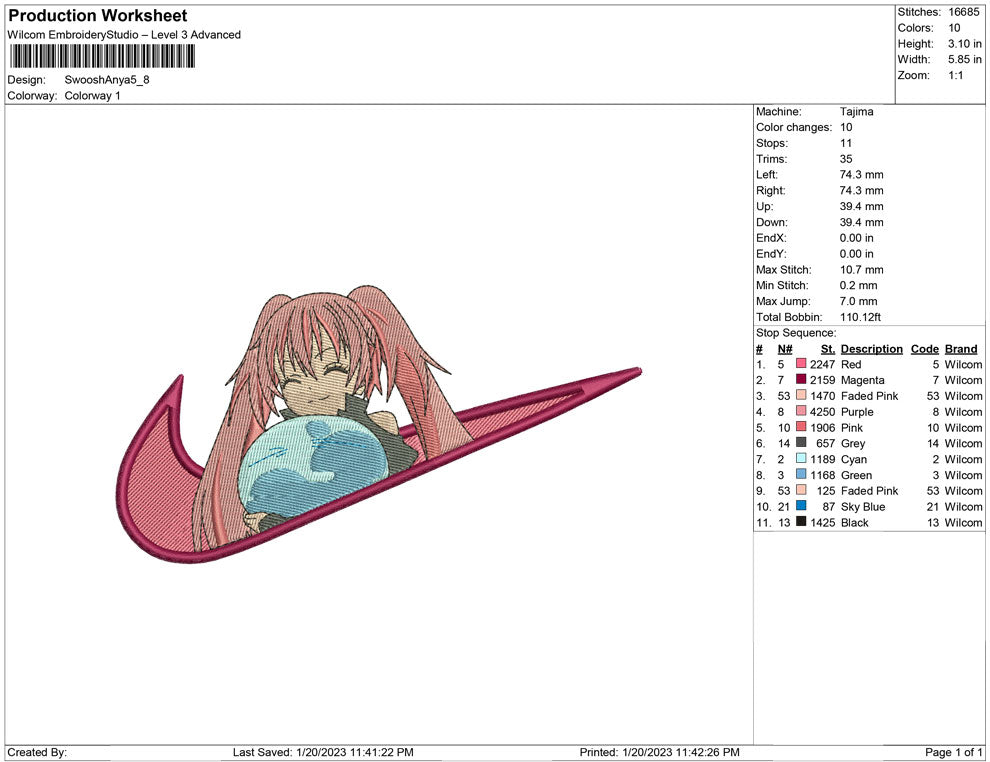Click the Red color swatch in row 1

(x=801, y=364)
